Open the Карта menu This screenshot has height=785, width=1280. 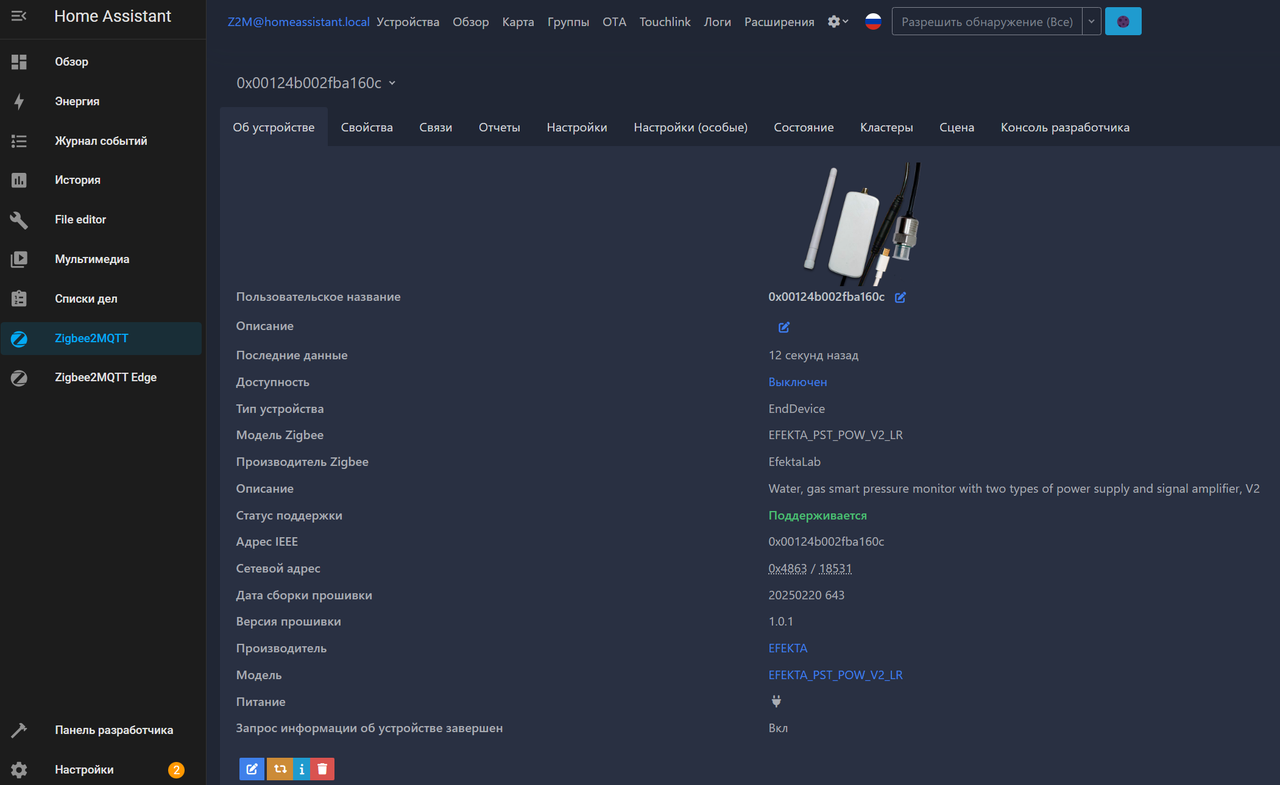[519, 22]
